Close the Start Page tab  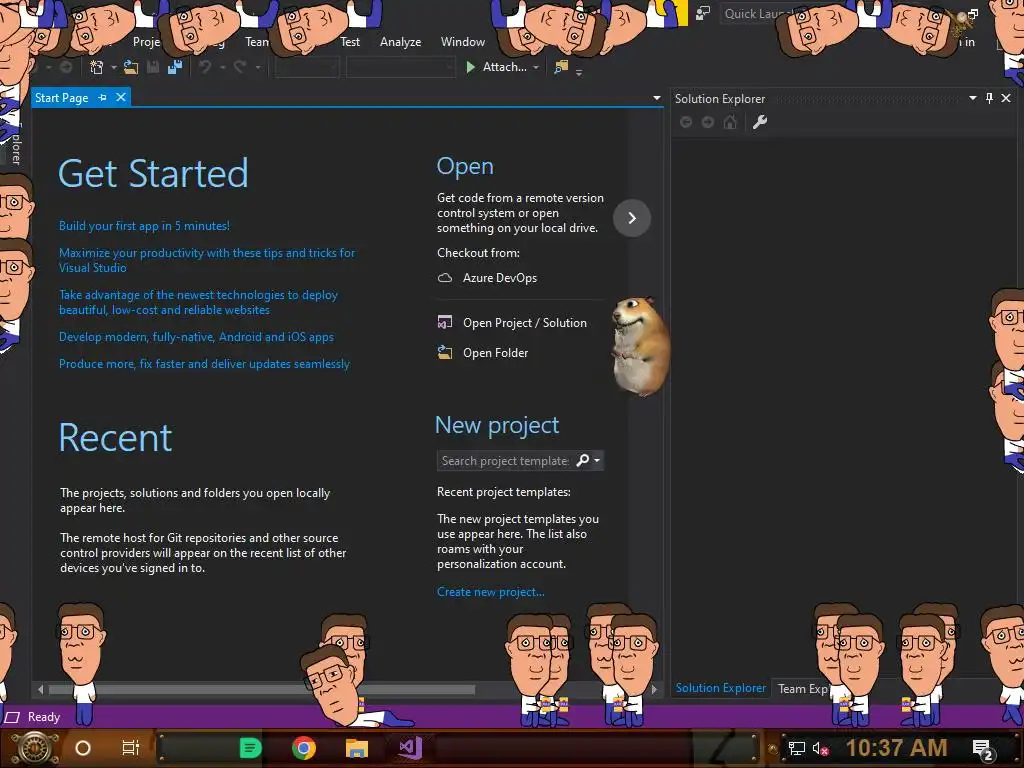121,97
